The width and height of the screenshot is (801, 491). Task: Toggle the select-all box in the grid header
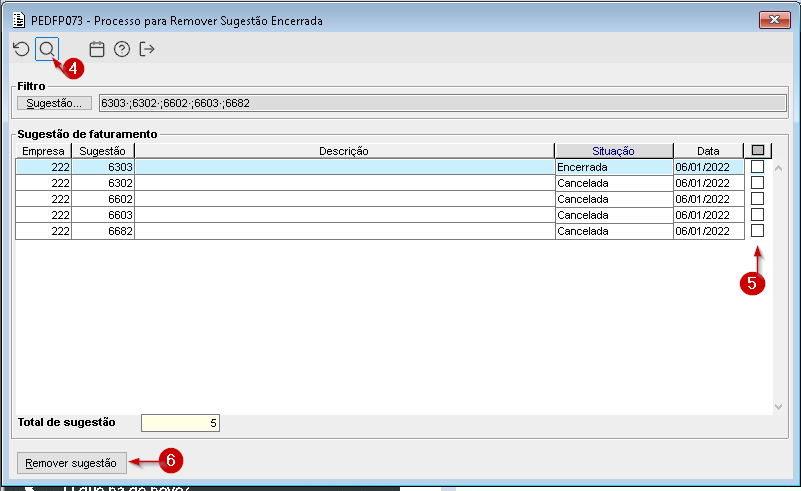[x=758, y=150]
